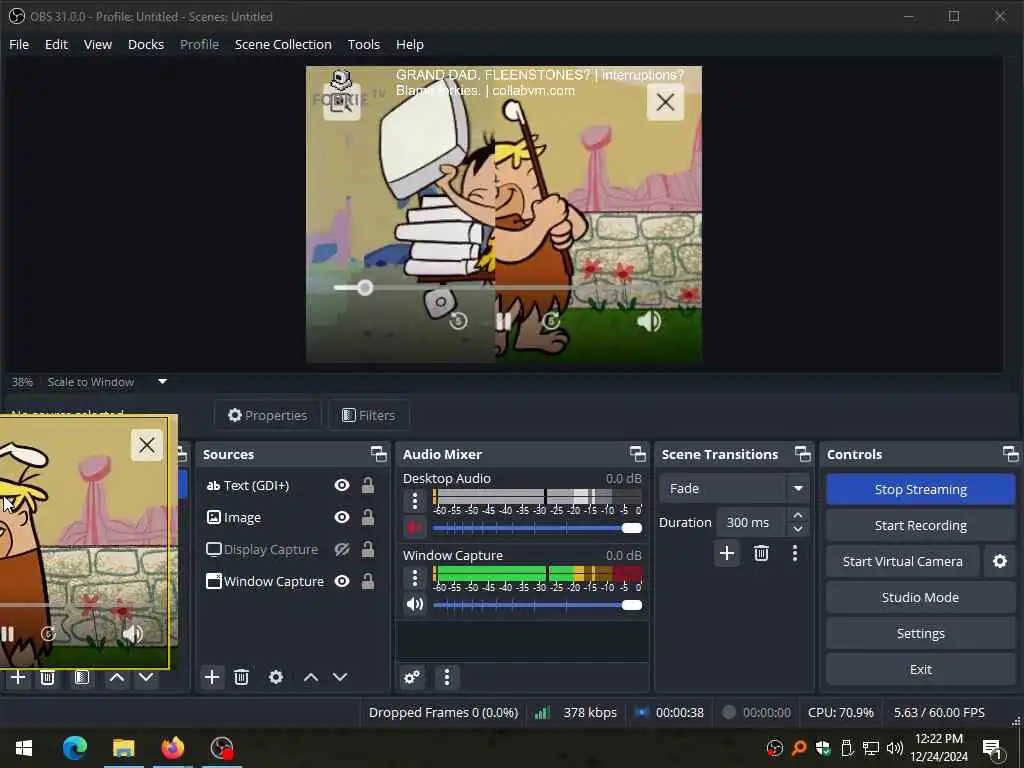
Task: Open Desktop Audio options menu
Action: [x=414, y=501]
